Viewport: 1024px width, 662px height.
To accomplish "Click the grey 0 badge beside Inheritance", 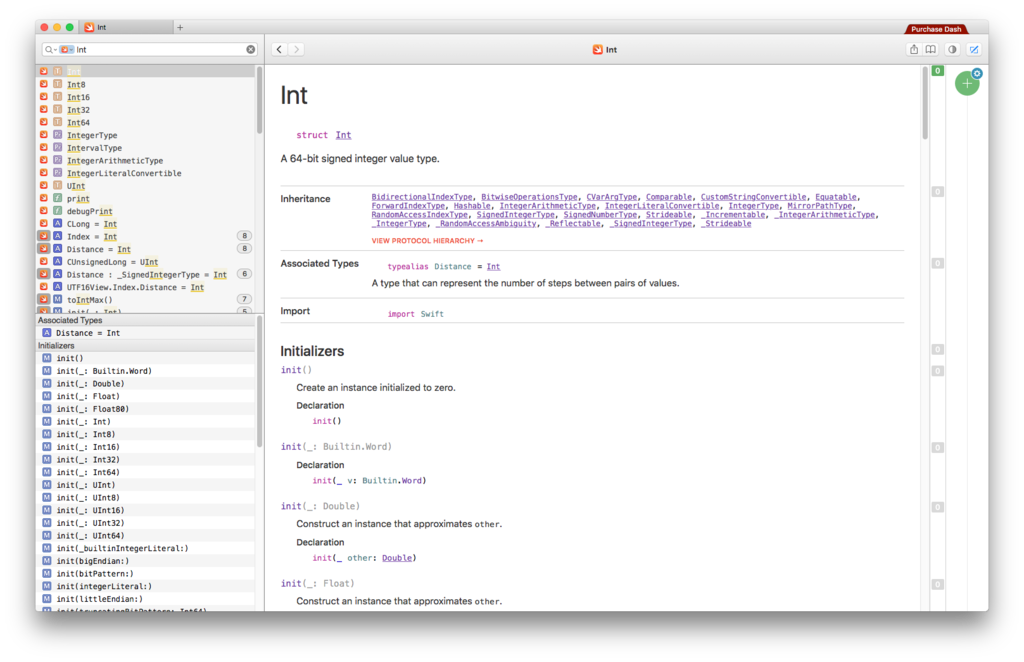I will click(937, 192).
